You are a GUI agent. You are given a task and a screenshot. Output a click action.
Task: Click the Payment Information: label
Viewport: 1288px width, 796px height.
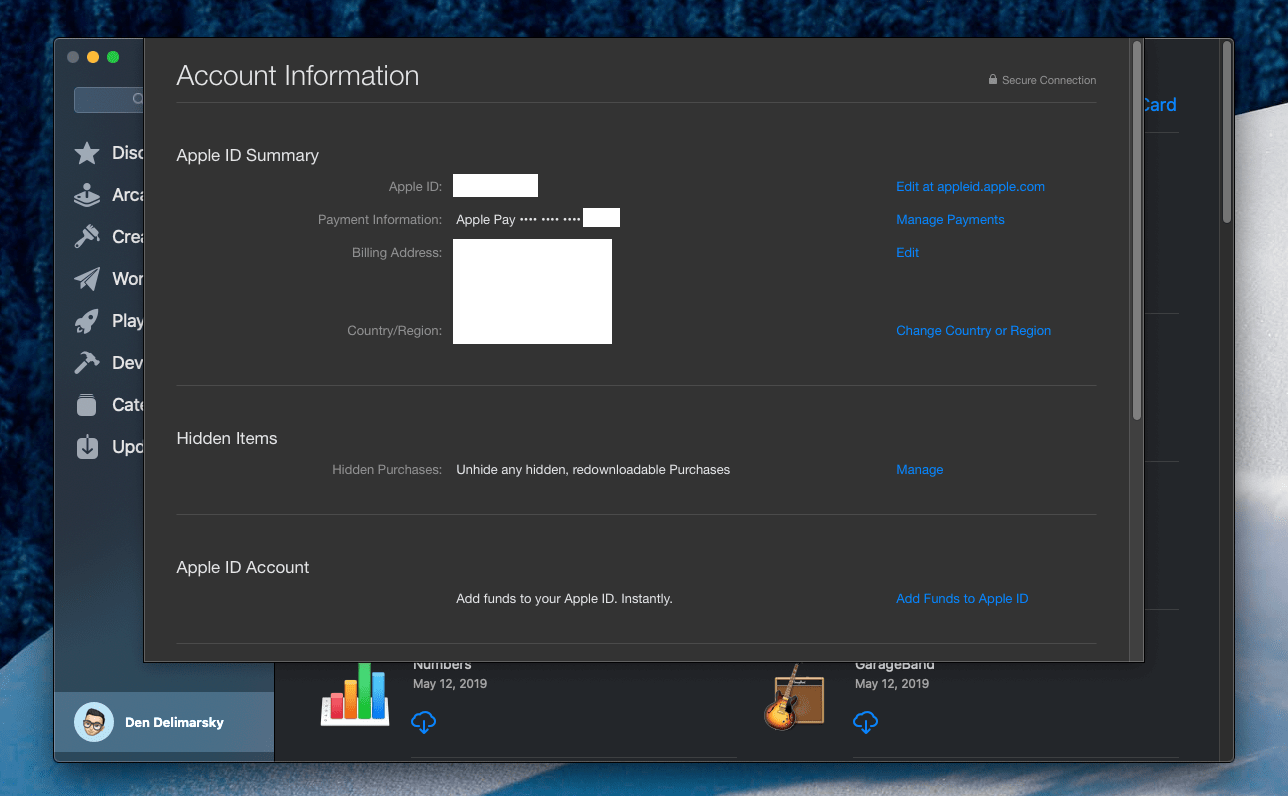tap(380, 219)
